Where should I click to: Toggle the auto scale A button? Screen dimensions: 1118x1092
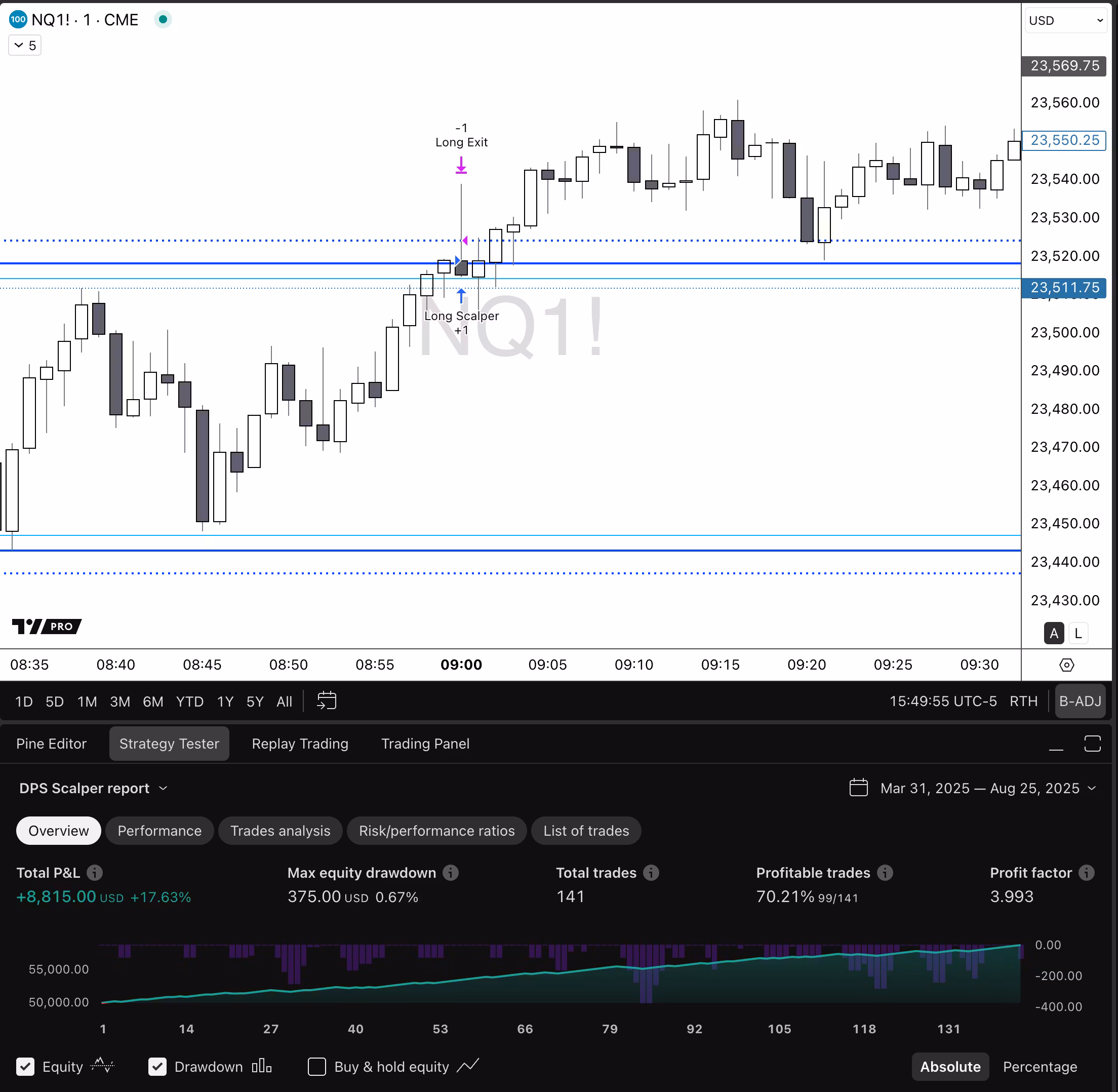click(x=1053, y=633)
